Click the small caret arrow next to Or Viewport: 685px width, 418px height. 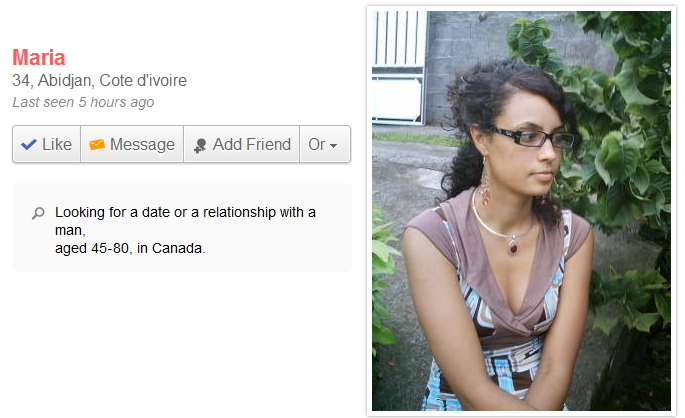click(333, 146)
